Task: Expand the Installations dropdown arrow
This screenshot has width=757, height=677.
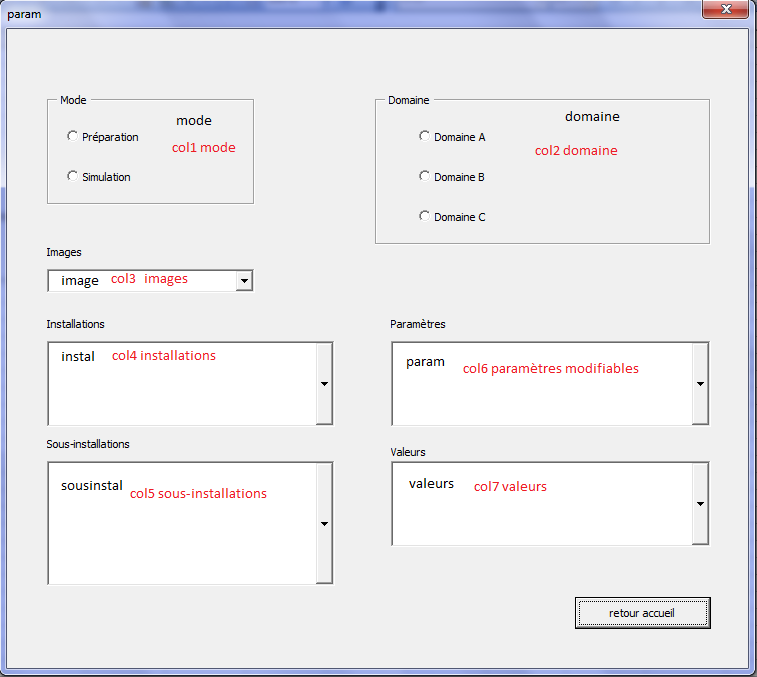Action: tap(324, 384)
